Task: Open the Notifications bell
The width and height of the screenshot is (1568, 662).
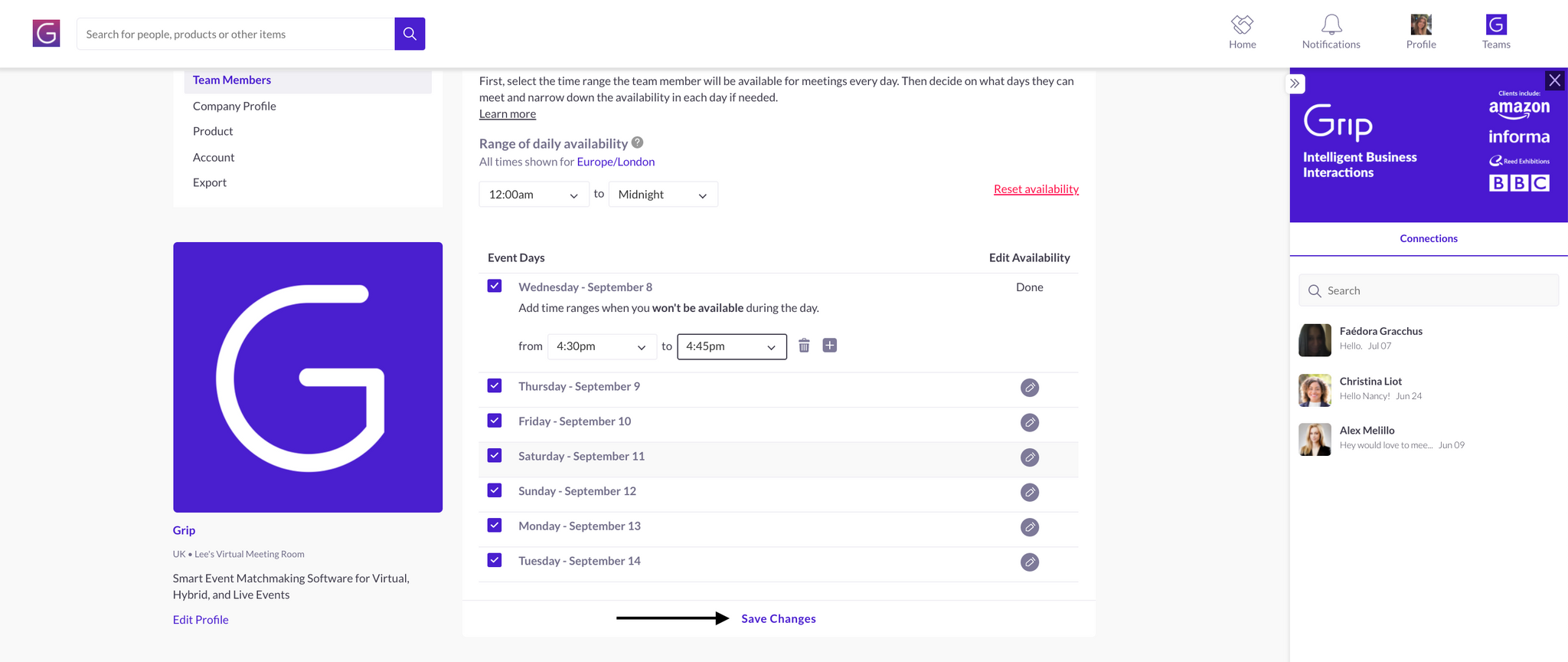Action: (1331, 25)
